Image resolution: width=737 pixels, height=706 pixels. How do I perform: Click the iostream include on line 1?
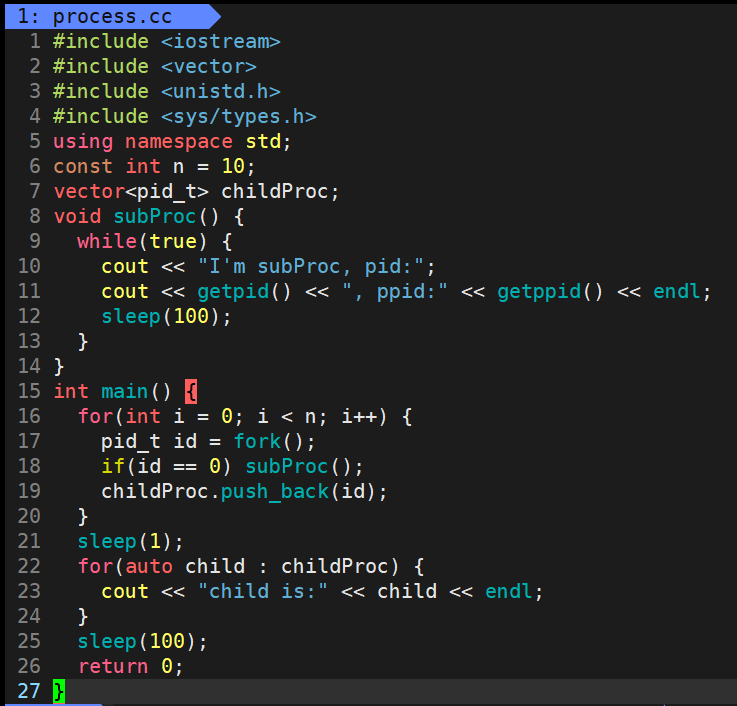tap(220, 41)
